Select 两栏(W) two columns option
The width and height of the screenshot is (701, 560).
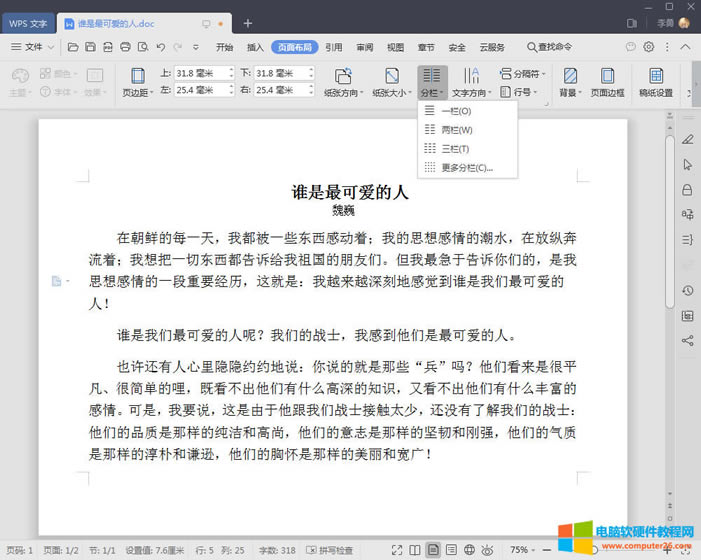point(456,130)
